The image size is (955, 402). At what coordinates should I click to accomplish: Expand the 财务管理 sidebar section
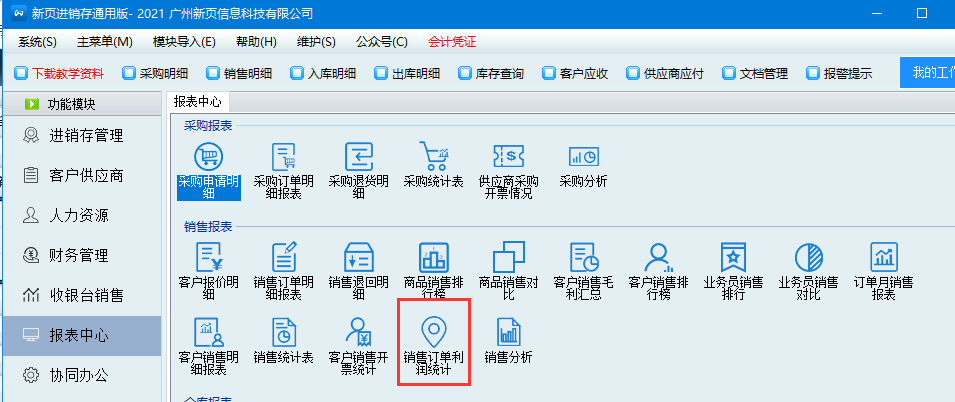point(80,255)
